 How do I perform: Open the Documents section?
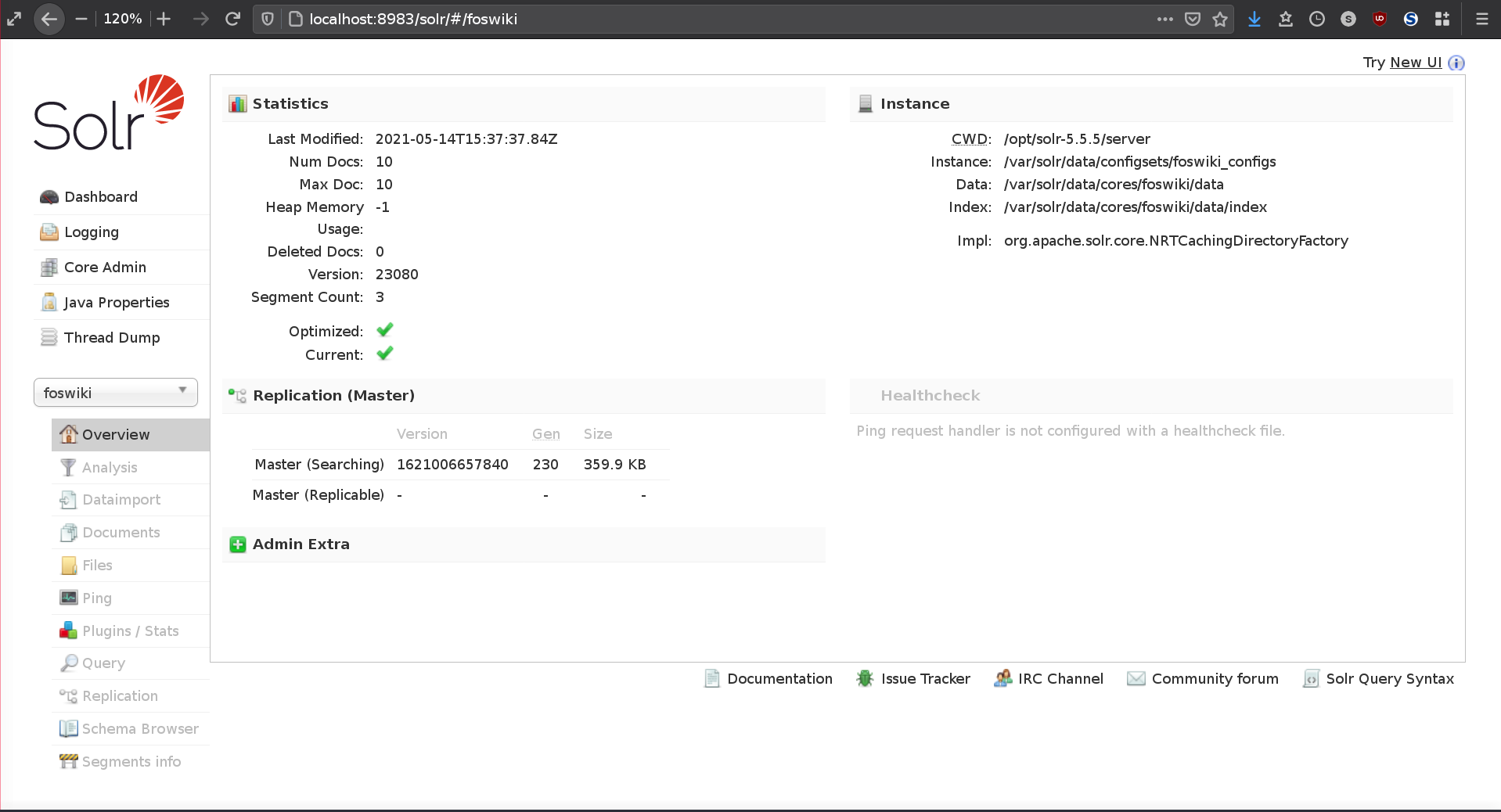(121, 533)
